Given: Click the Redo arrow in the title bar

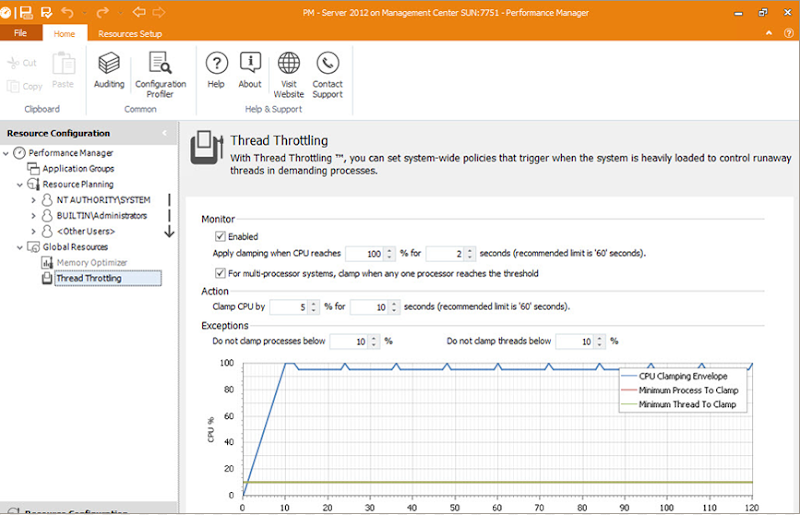Looking at the screenshot, I should pos(103,12).
